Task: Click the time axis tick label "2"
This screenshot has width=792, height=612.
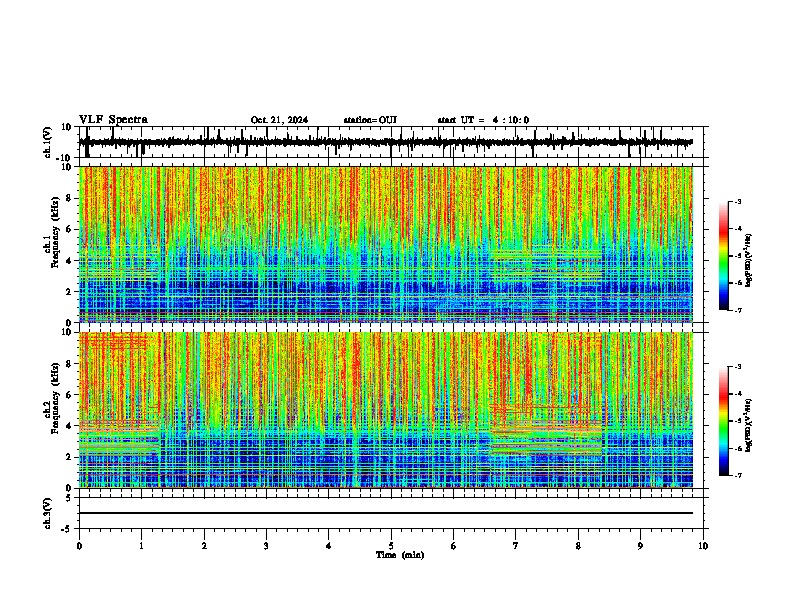Action: pyautogui.click(x=204, y=546)
